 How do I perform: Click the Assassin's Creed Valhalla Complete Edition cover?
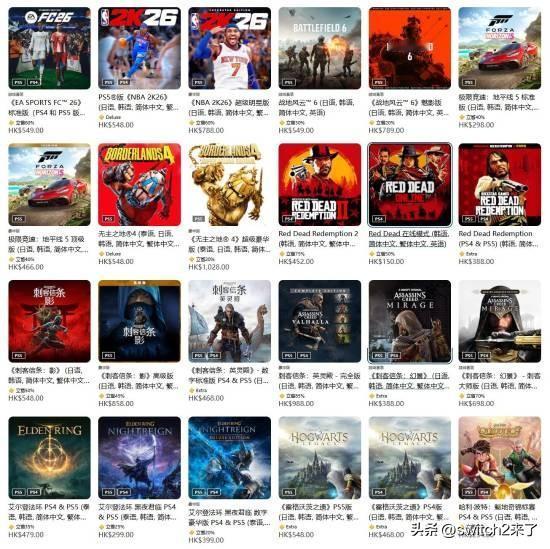(x=320, y=321)
